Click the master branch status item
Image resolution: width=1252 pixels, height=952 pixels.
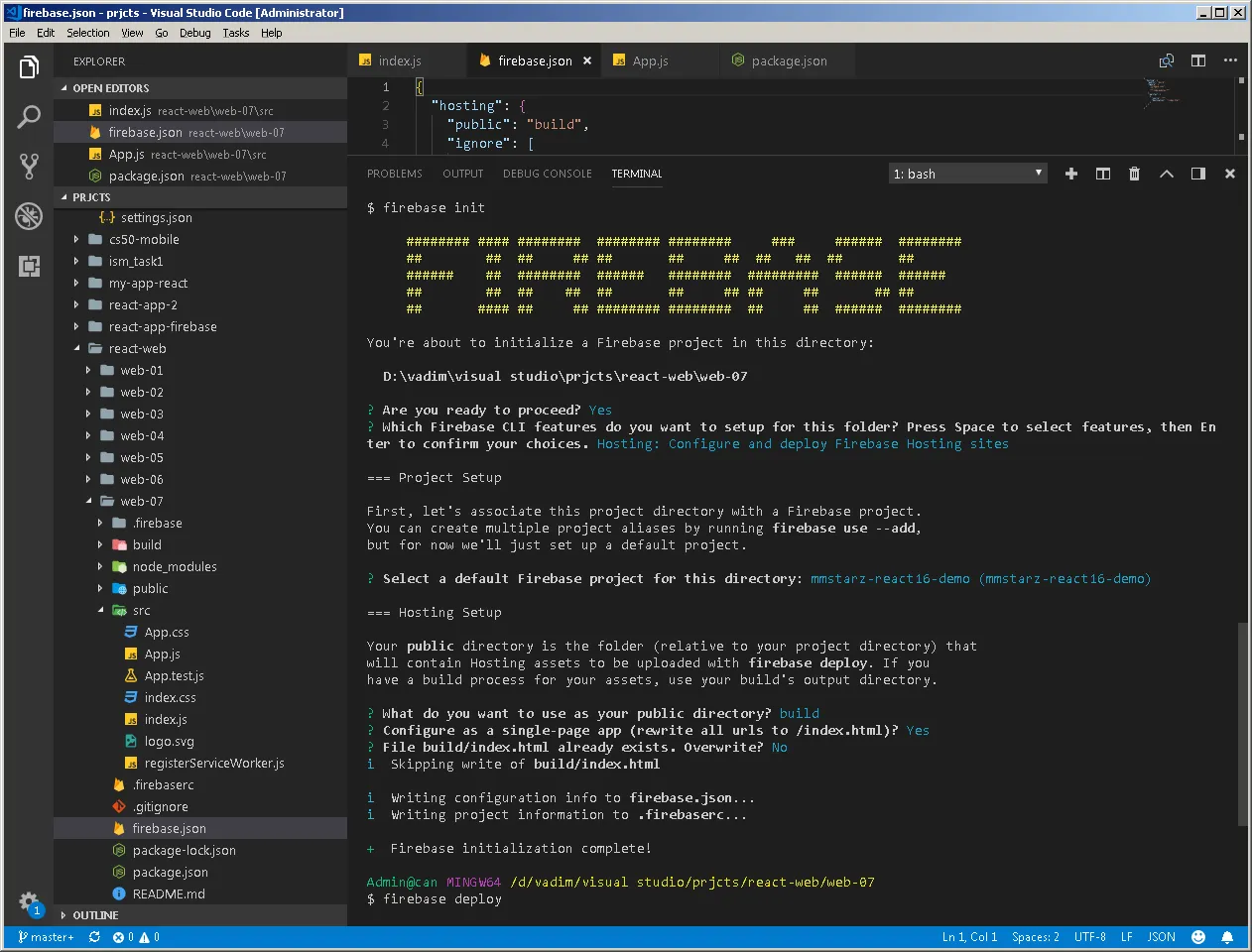46,937
